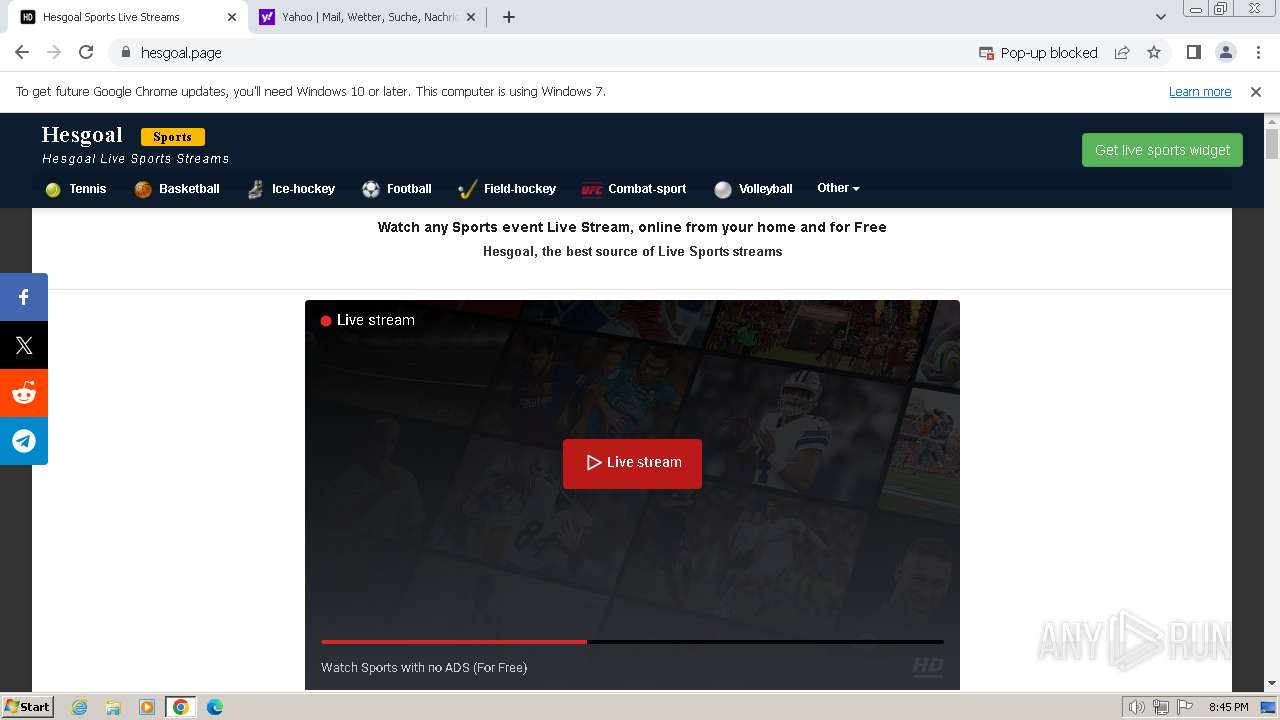Click the scrollbar down arrow
This screenshot has width=1280, height=720.
(1272, 683)
